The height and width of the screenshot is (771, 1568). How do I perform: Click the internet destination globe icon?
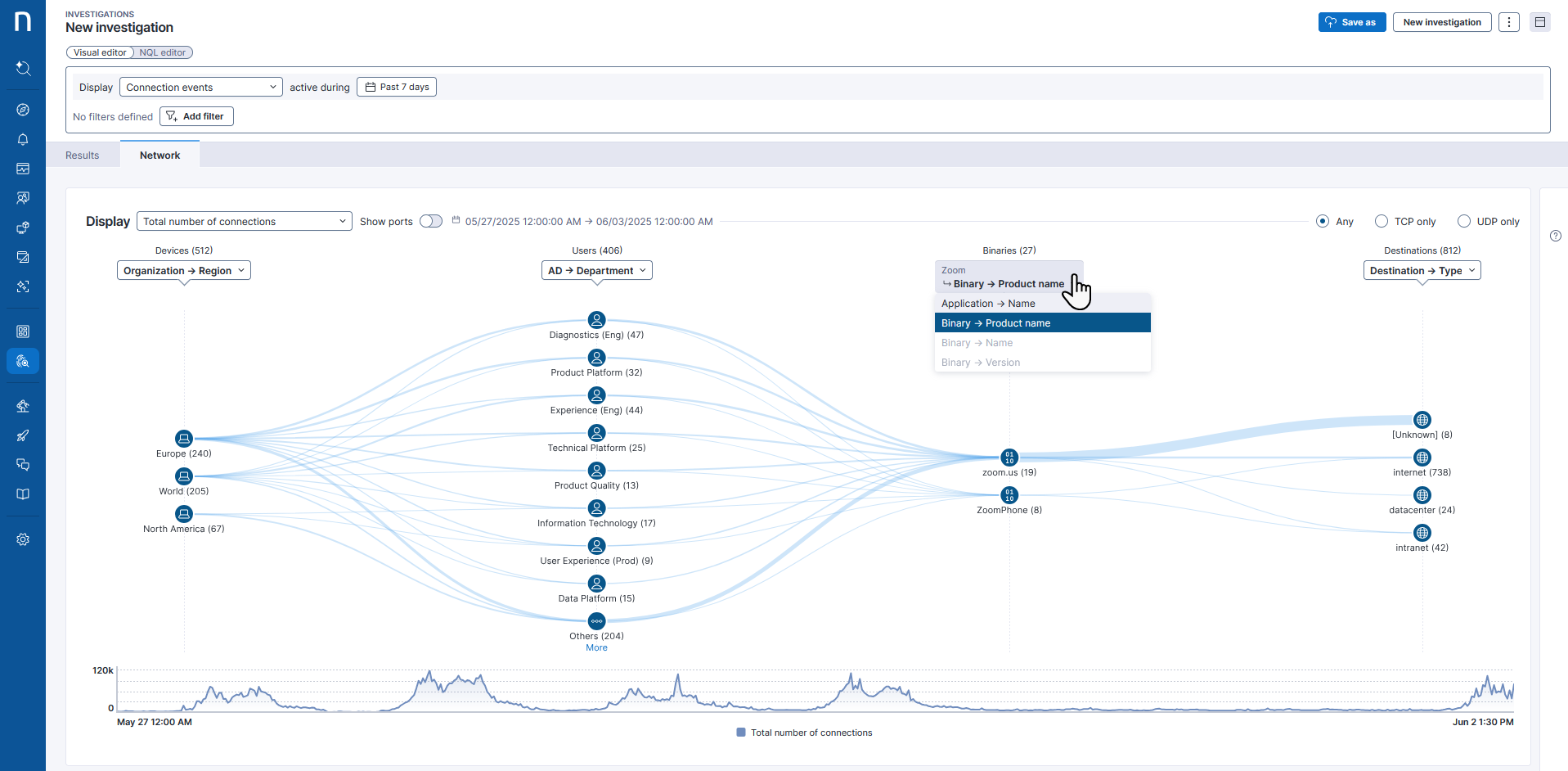coord(1422,458)
